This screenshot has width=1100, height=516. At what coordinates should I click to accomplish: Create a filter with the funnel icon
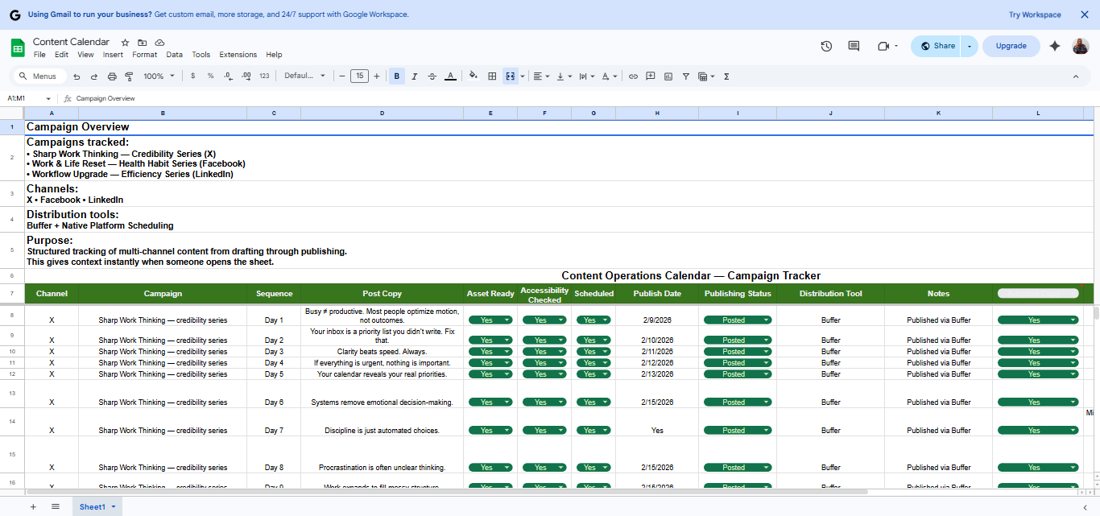point(685,76)
